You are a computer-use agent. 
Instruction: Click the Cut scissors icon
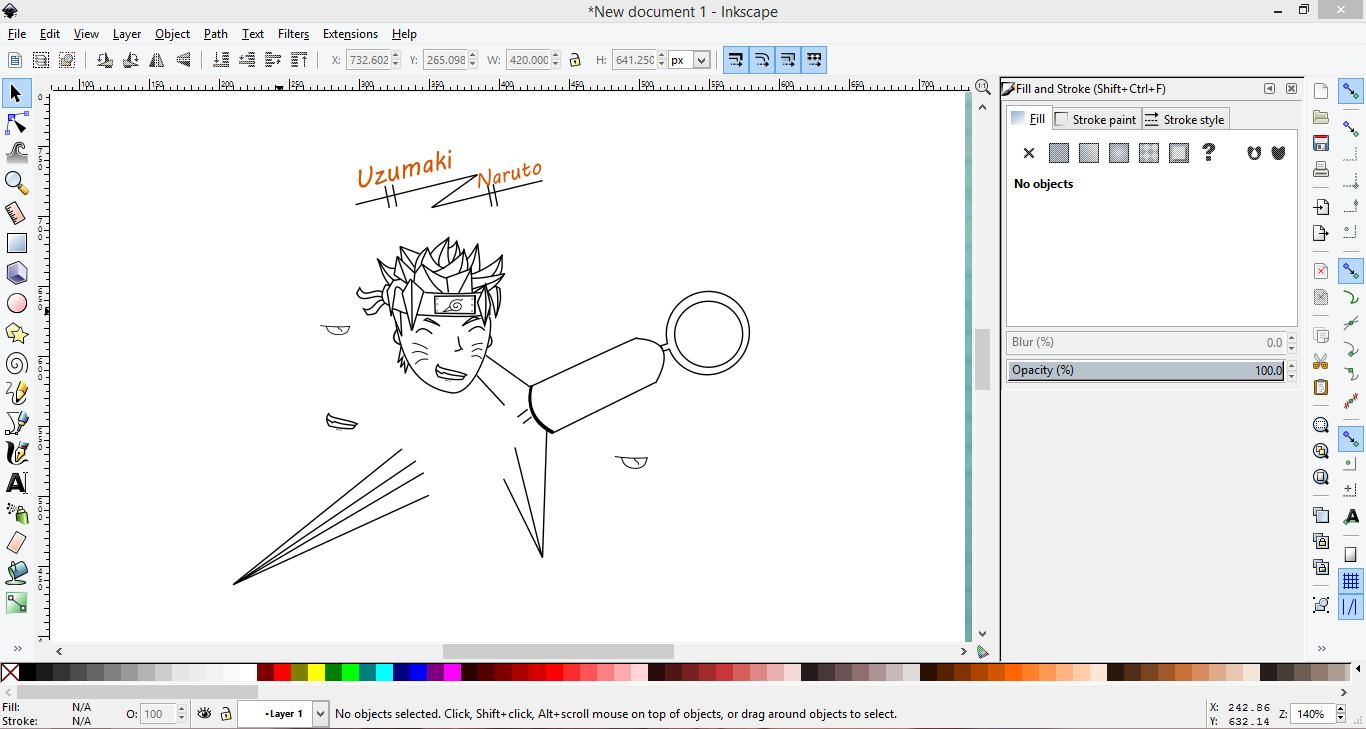click(x=1321, y=361)
